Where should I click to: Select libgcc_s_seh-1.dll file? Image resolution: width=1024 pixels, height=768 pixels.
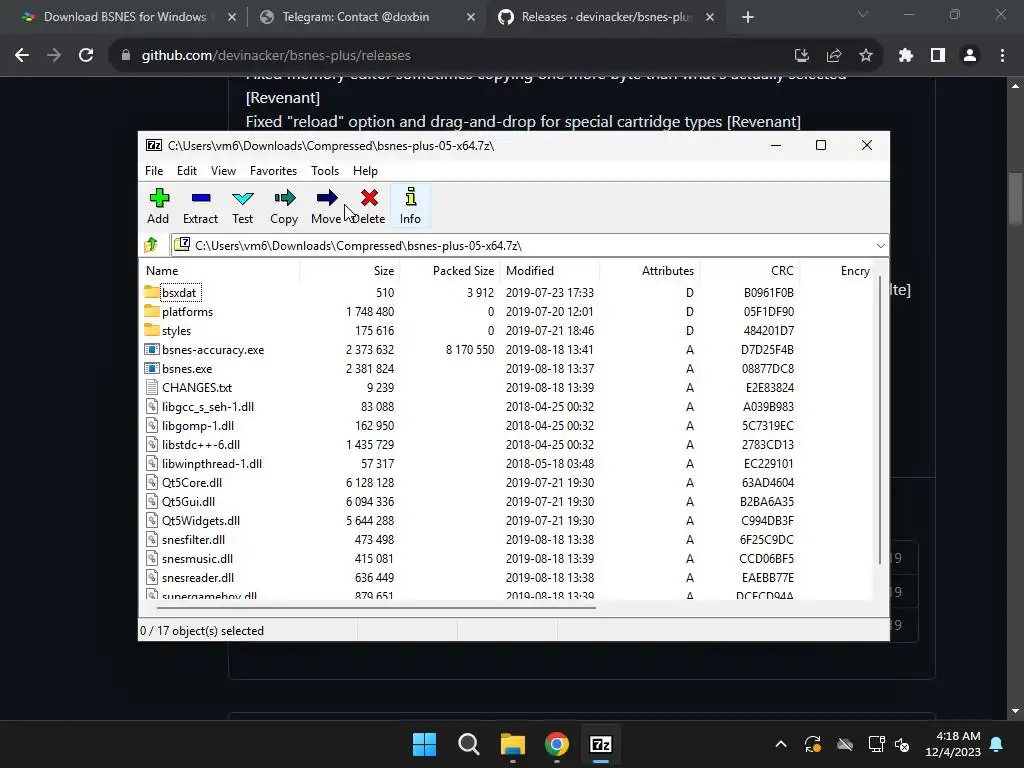(208, 406)
